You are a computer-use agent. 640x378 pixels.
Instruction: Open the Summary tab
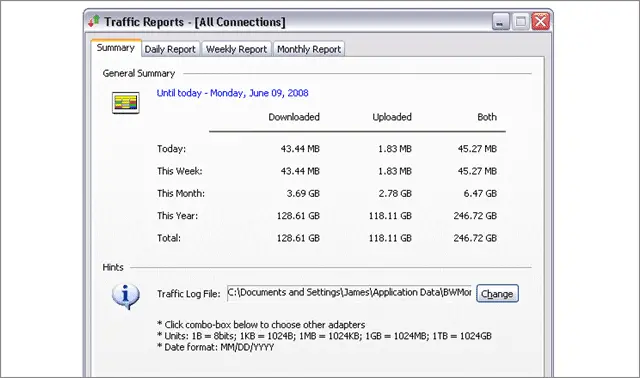(x=116, y=48)
